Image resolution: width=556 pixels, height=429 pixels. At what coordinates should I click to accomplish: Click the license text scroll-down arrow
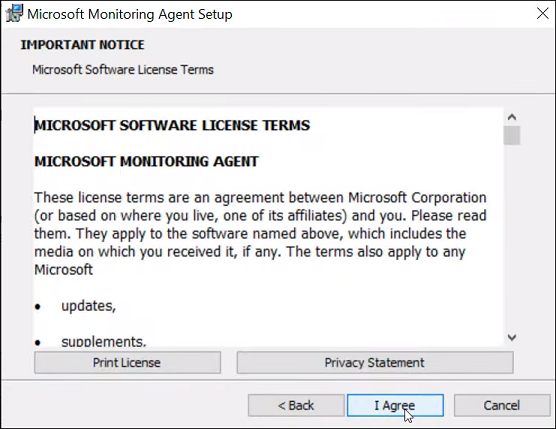click(x=512, y=337)
